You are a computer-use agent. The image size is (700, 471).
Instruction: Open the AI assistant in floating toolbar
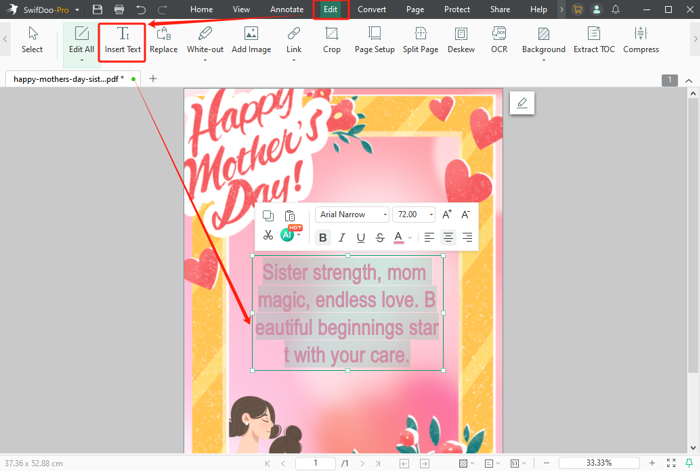(287, 235)
